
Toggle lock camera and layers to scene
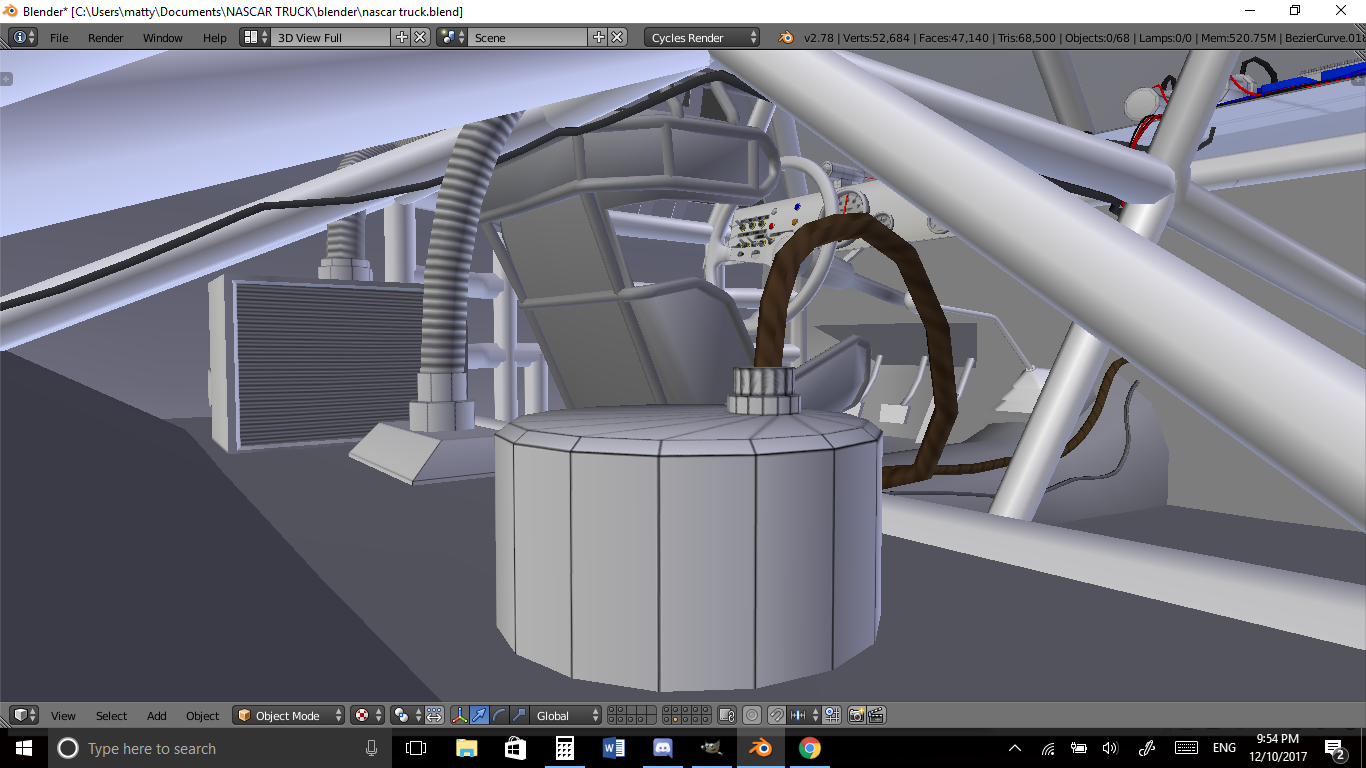coord(727,715)
